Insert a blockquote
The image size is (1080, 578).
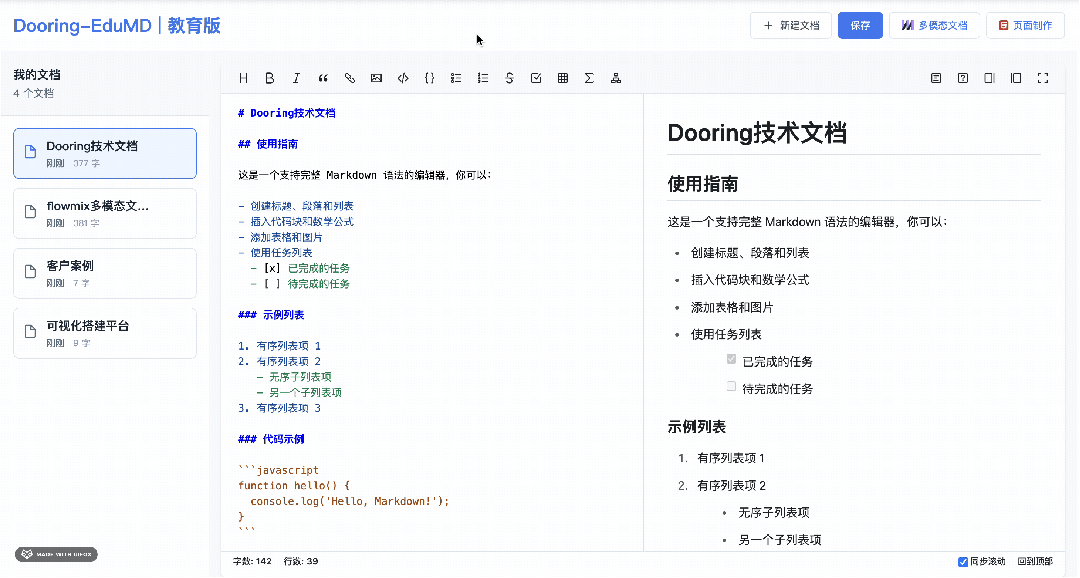click(x=323, y=79)
